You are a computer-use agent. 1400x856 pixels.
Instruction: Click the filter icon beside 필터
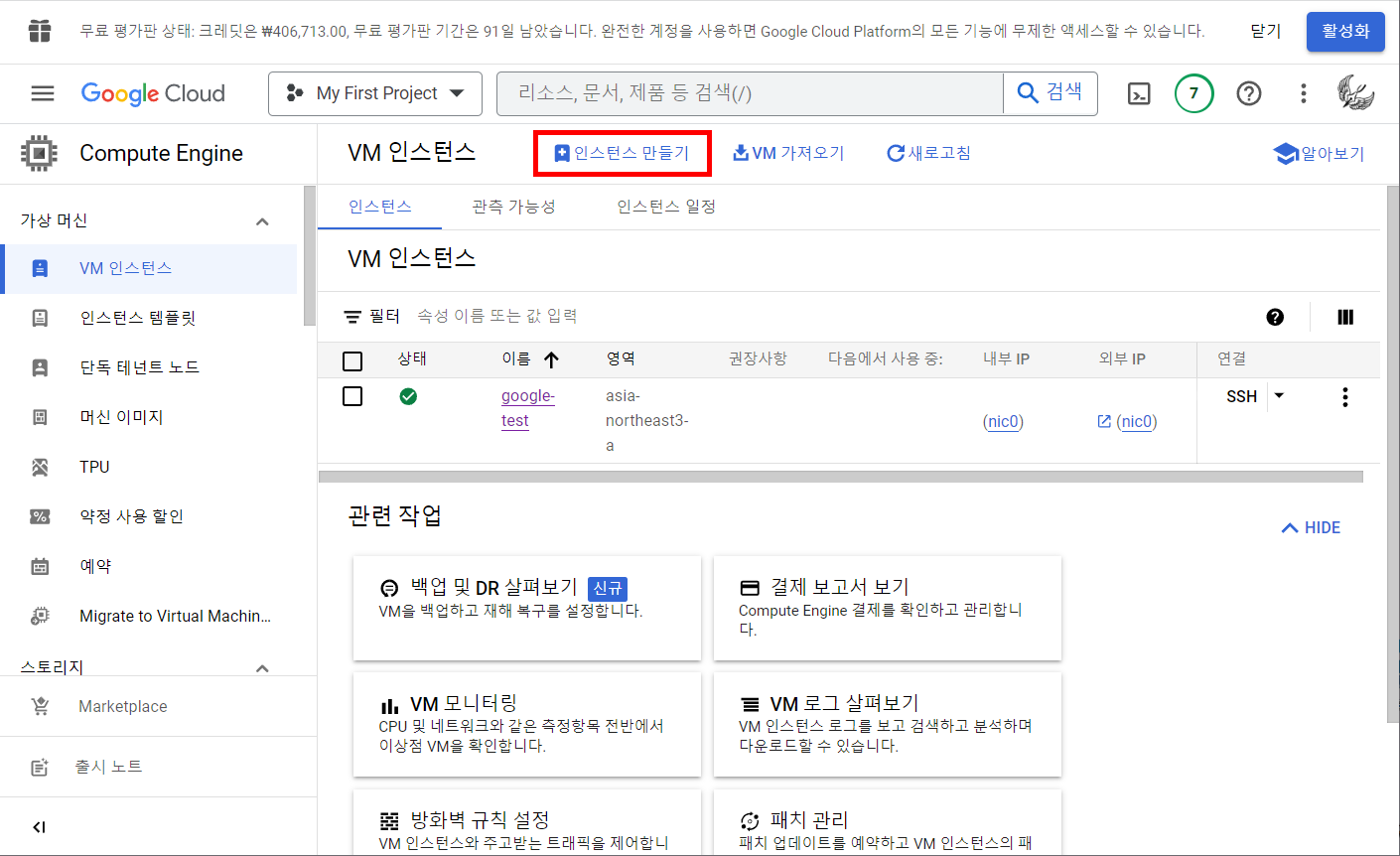[352, 317]
